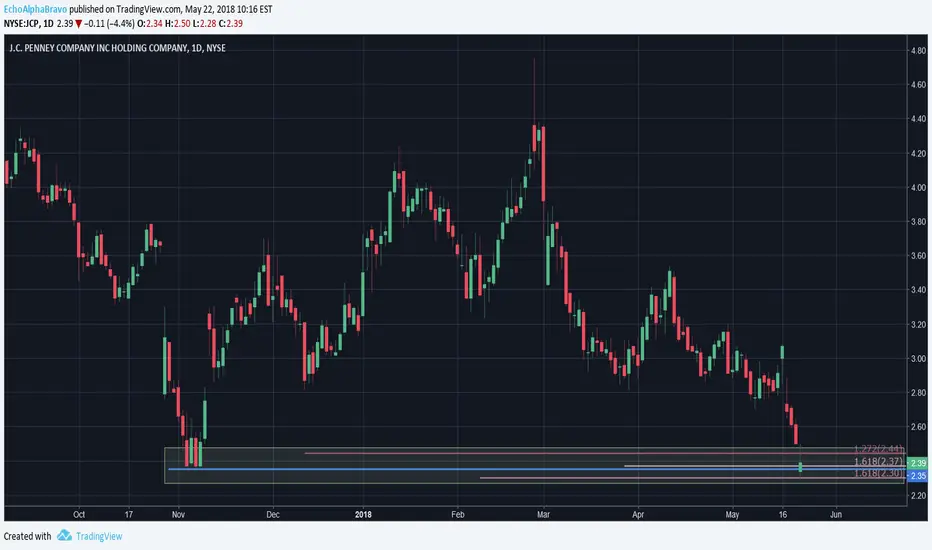Click the 1.618(2.37) Fibonacci level label
Screen dimensions: 932x550
[x=879, y=461]
